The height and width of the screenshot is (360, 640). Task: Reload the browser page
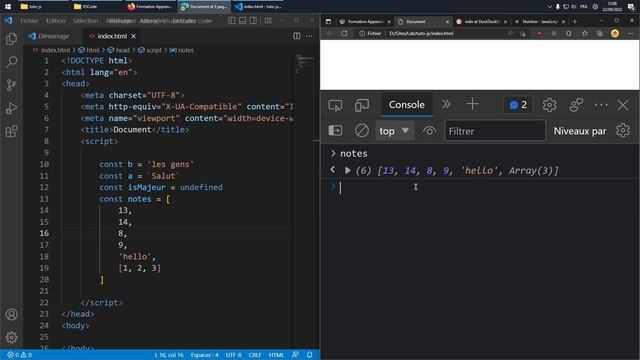[344, 33]
